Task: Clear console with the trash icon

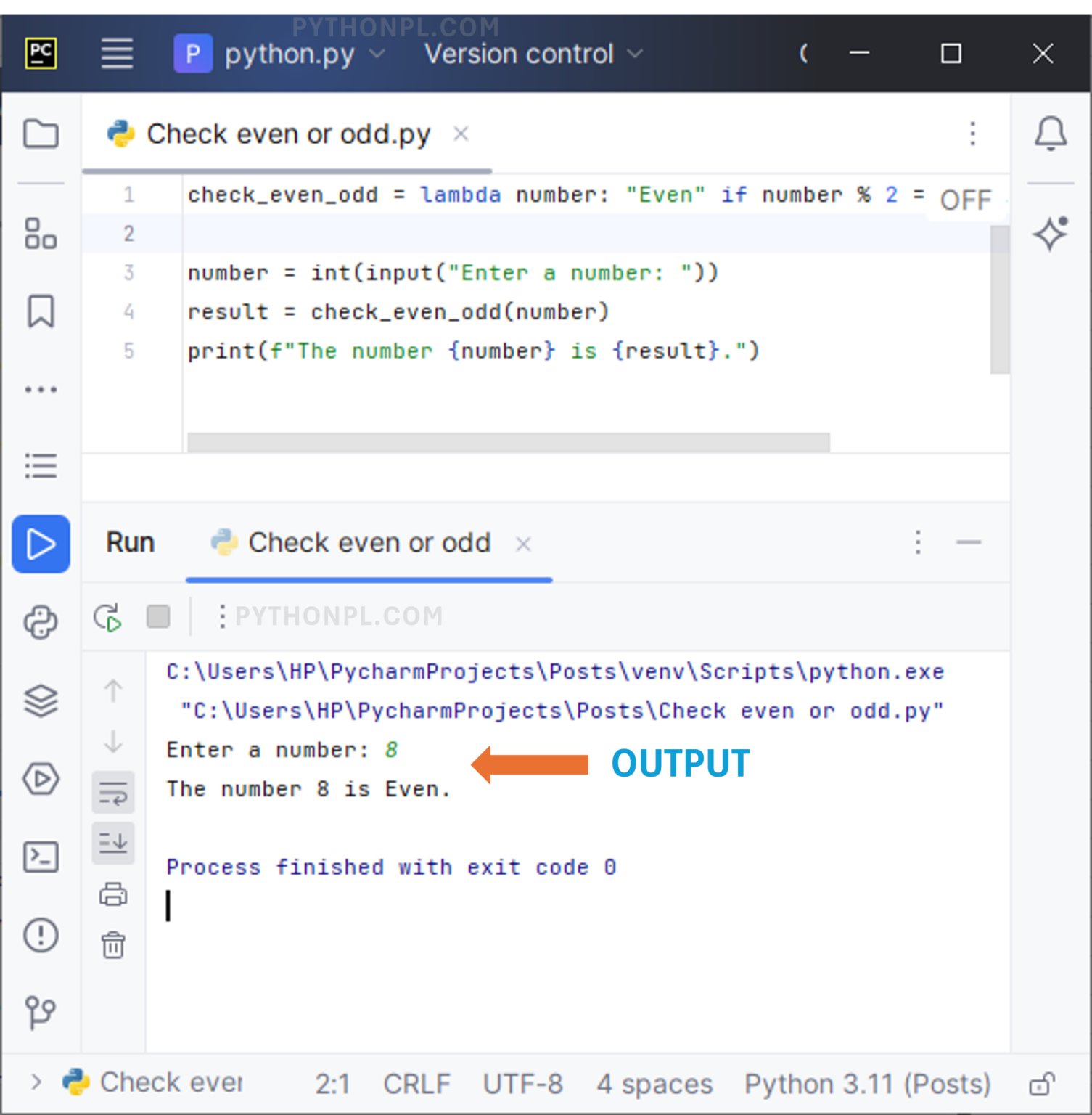Action: click(113, 945)
